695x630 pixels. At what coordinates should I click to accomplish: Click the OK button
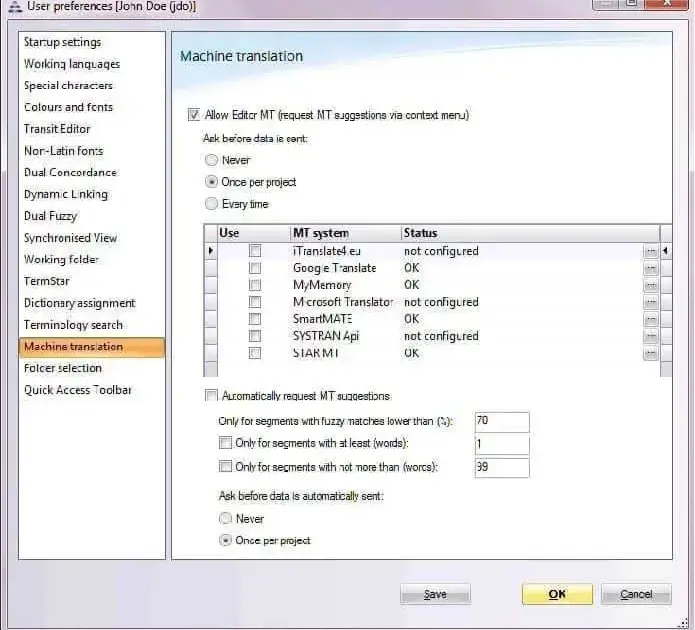coord(557,594)
